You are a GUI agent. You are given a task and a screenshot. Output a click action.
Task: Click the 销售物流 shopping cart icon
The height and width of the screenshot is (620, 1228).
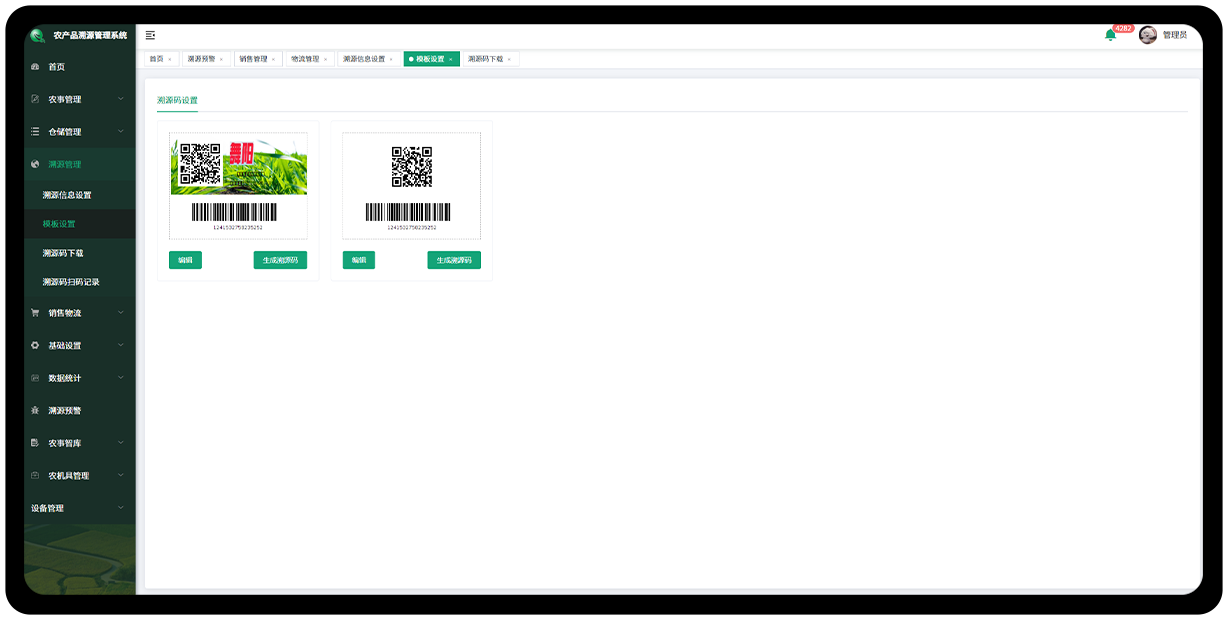pos(35,313)
